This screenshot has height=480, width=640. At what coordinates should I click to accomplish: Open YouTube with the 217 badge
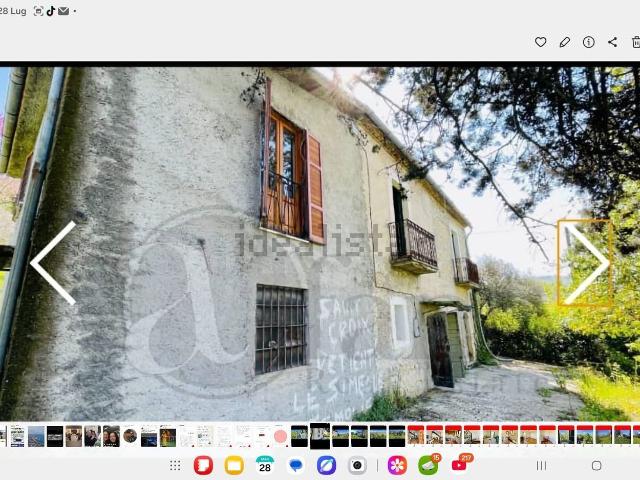coord(460,465)
